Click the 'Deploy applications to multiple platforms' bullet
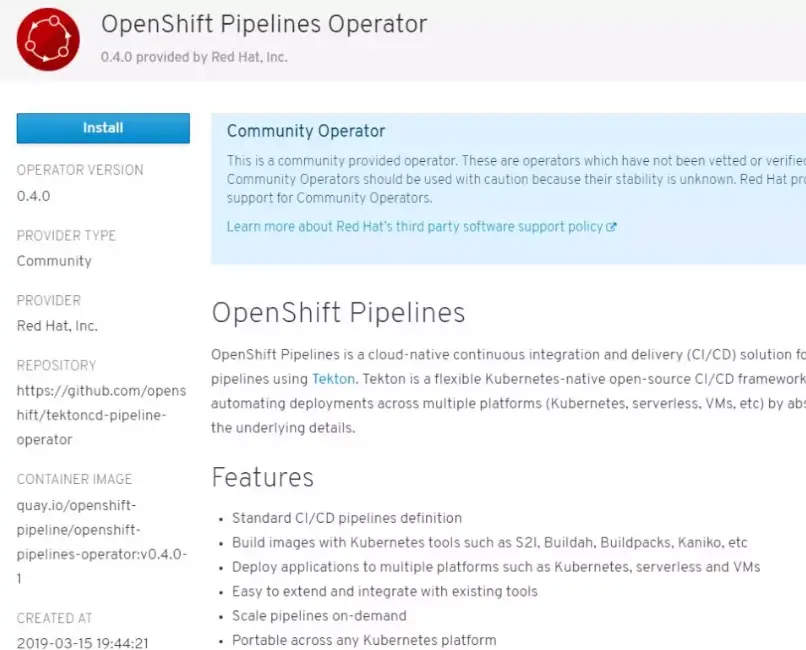 pyautogui.click(x=496, y=567)
